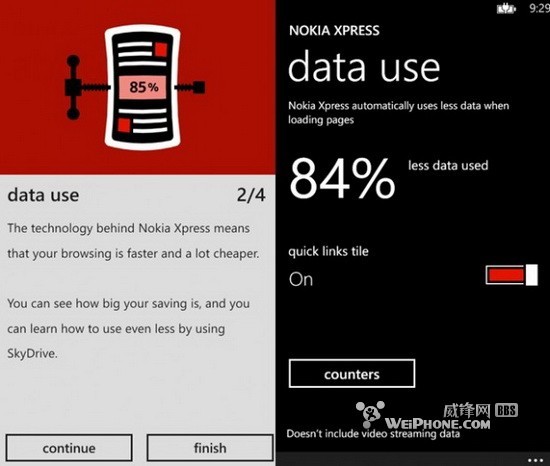Tap the 85% badge on phone graphic

click(143, 87)
